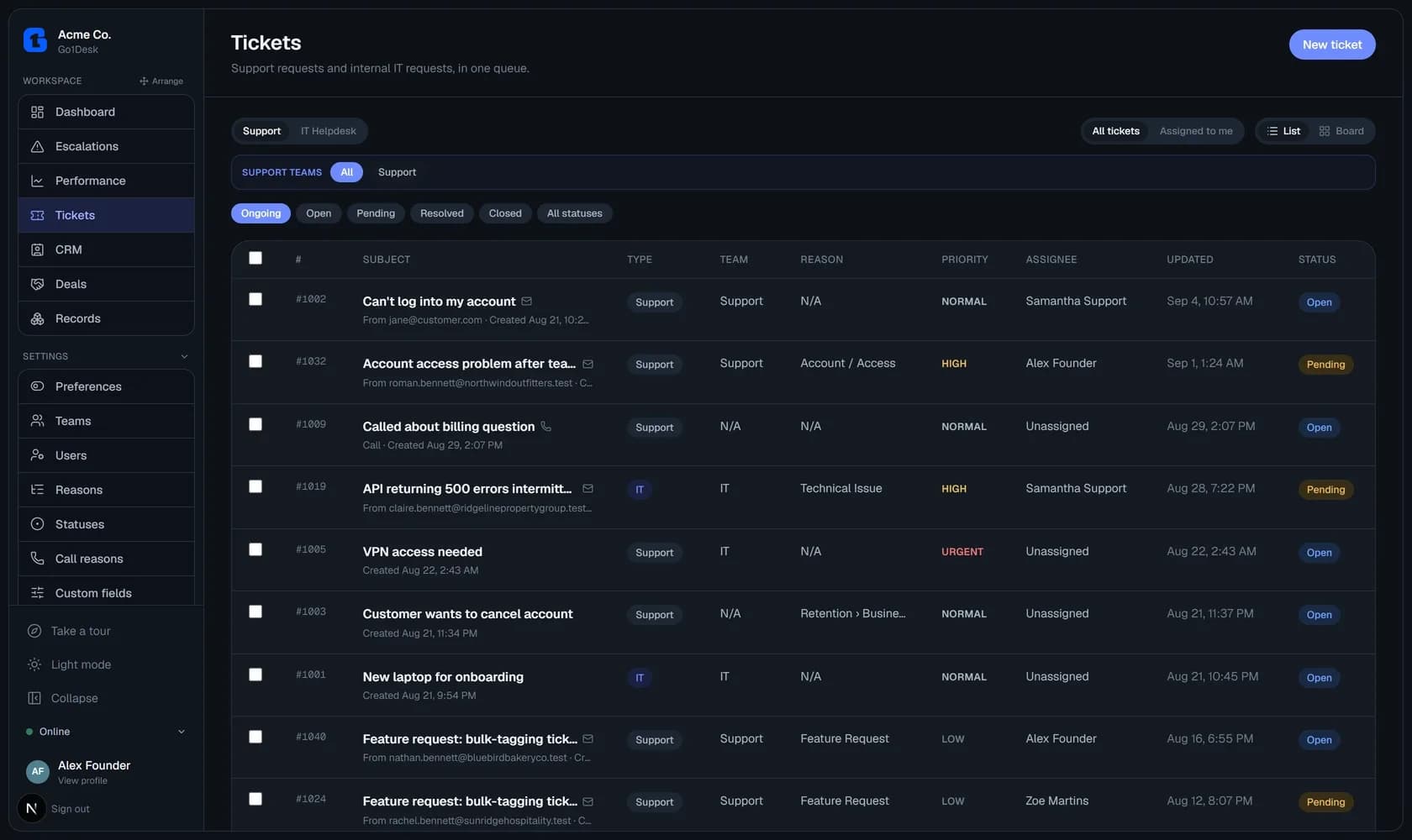
Task: Click the Take a tour compass icon
Action: coord(34,631)
